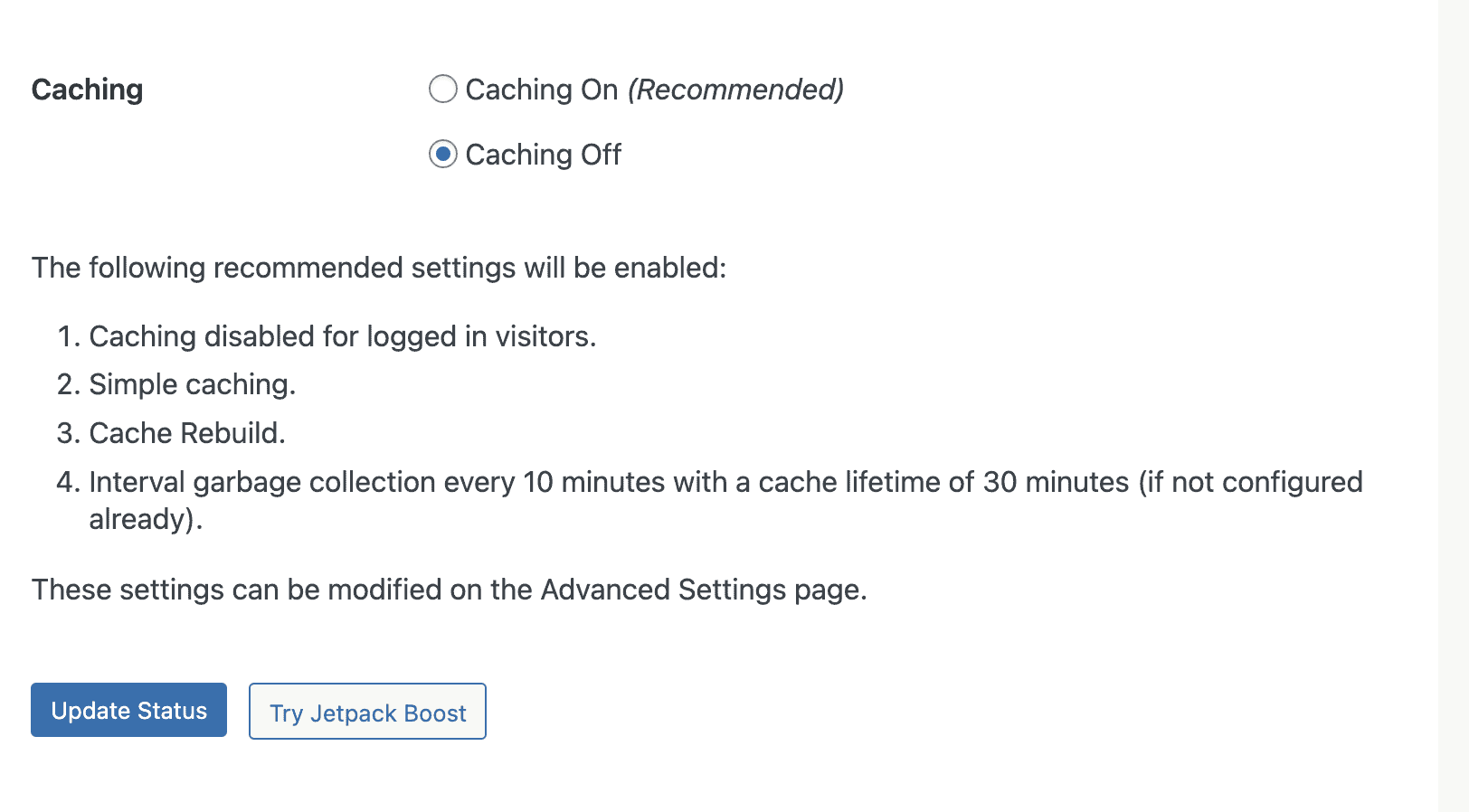Click the list number '4.' marker

[x=69, y=482]
